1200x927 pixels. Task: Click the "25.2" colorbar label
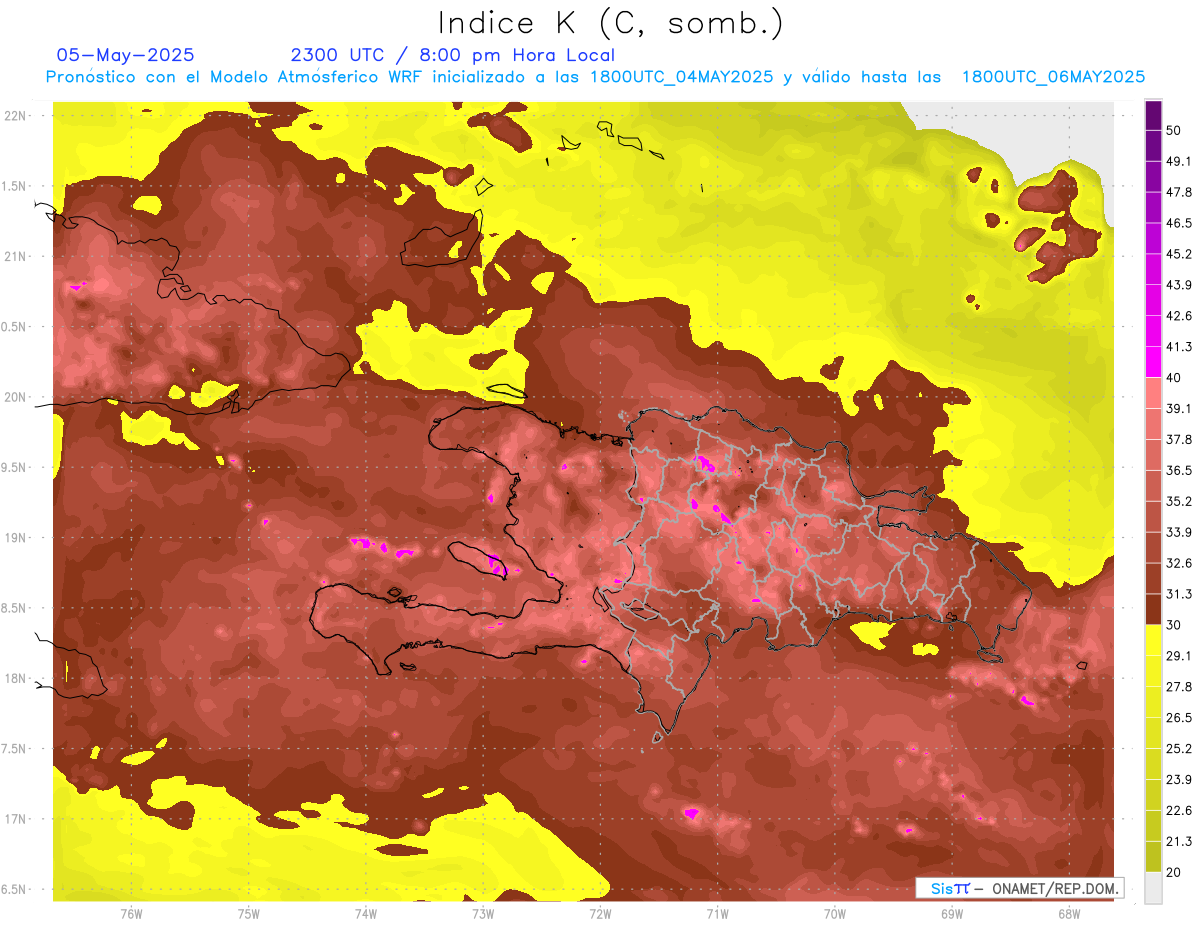click(x=1179, y=748)
